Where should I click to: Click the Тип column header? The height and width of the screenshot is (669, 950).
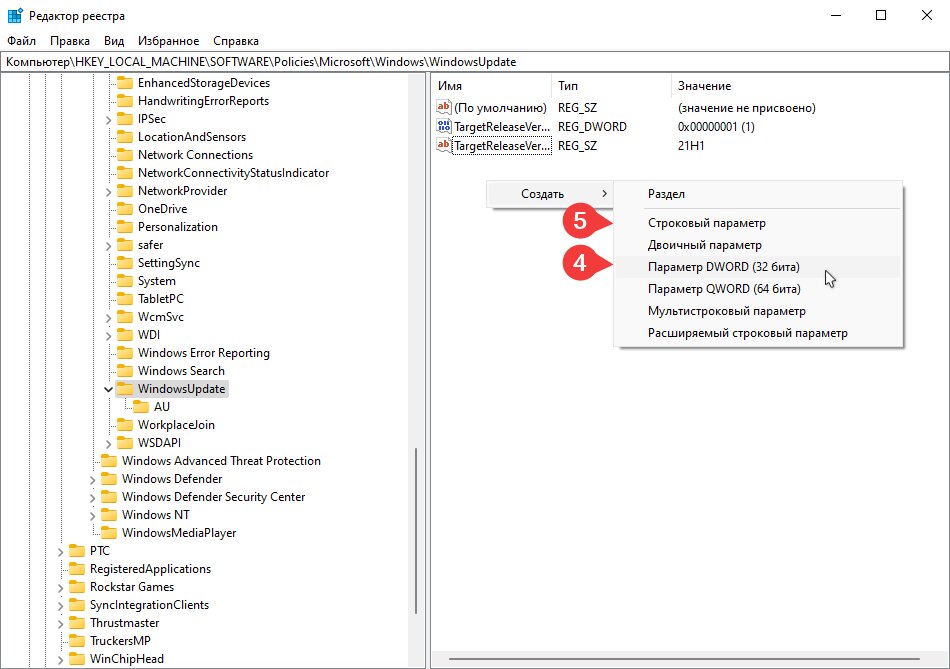pyautogui.click(x=611, y=86)
